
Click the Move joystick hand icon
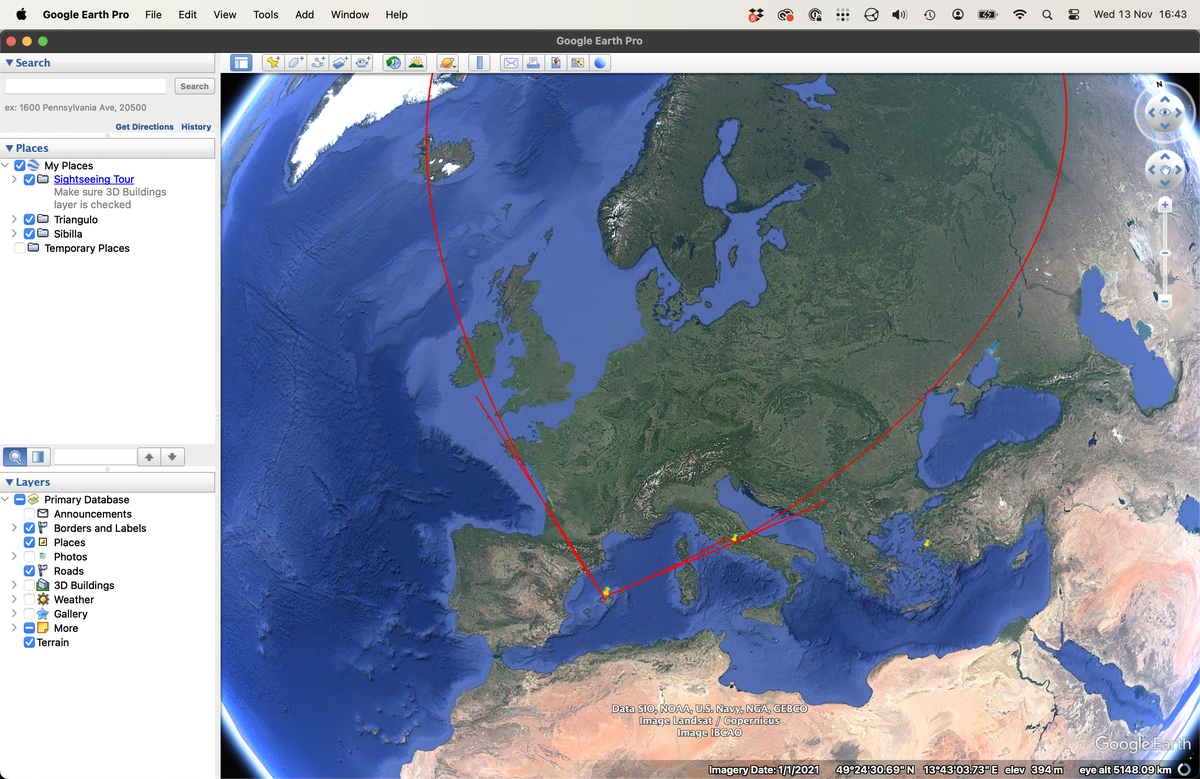tap(1164, 169)
